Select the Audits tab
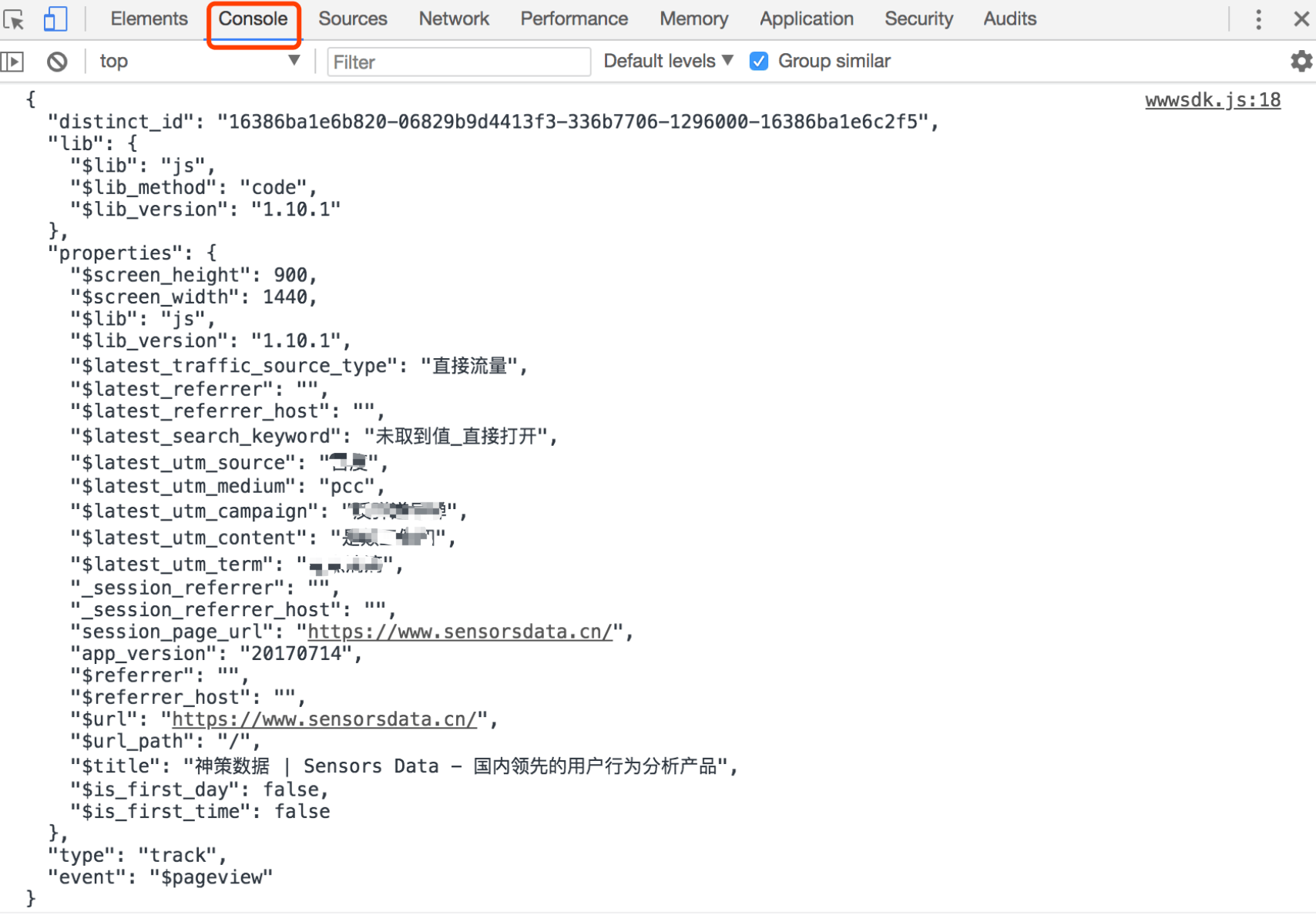The image size is (1316, 915). (x=1009, y=18)
